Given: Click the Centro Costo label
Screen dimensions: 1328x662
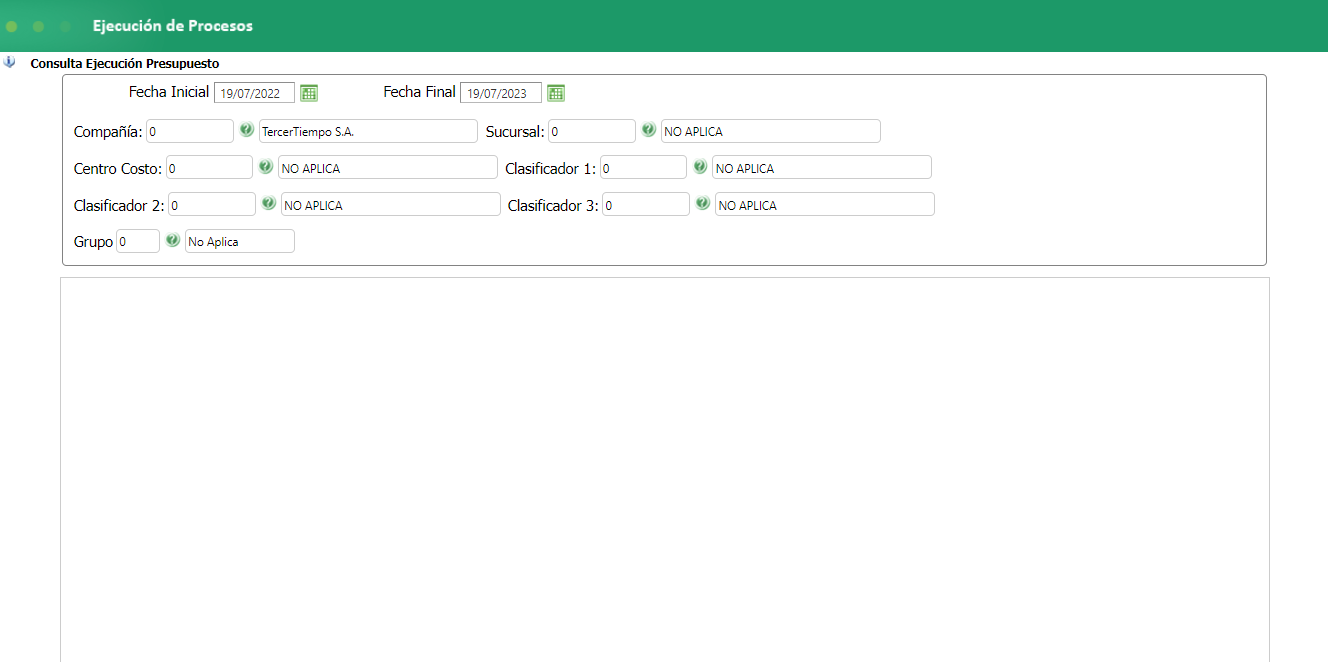Looking at the screenshot, I should click(118, 168).
